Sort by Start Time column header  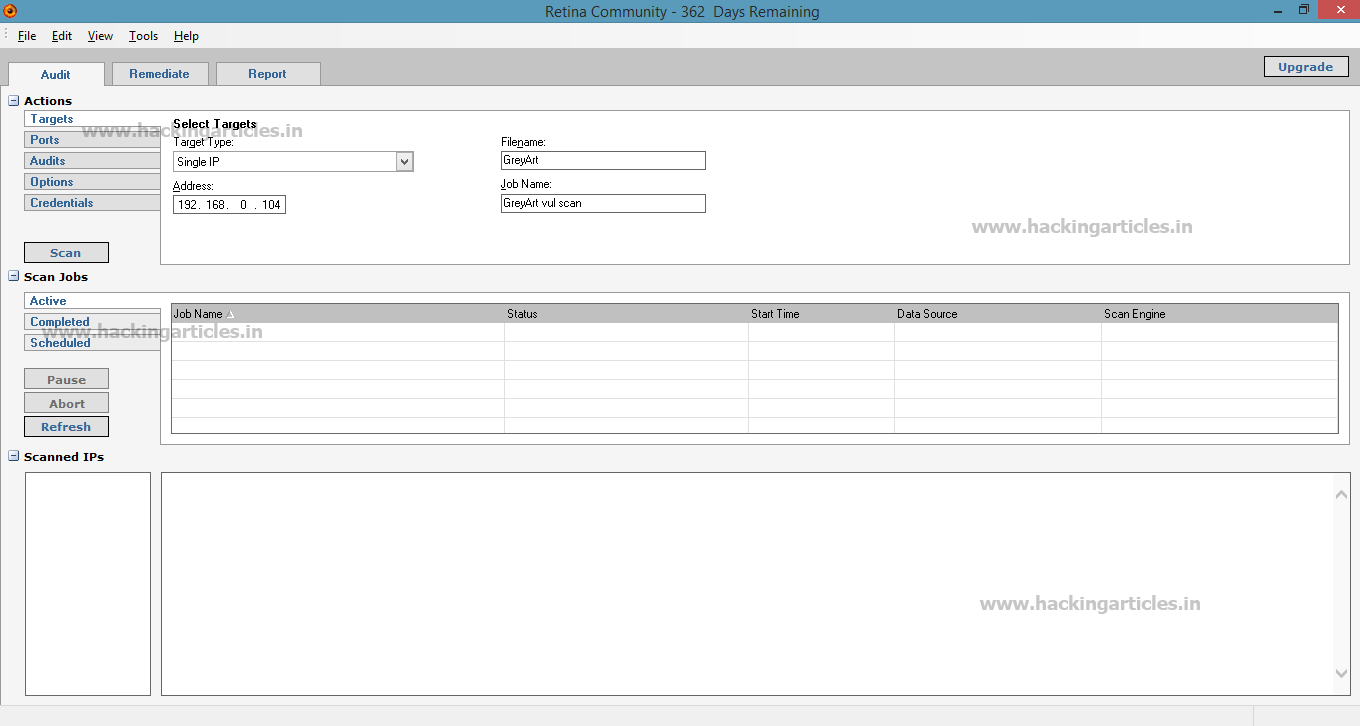pyautogui.click(x=821, y=314)
